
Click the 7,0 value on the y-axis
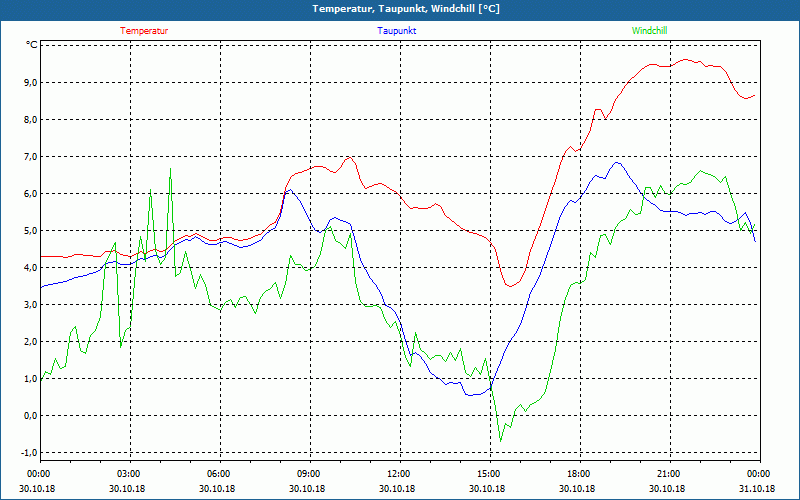tap(31, 157)
